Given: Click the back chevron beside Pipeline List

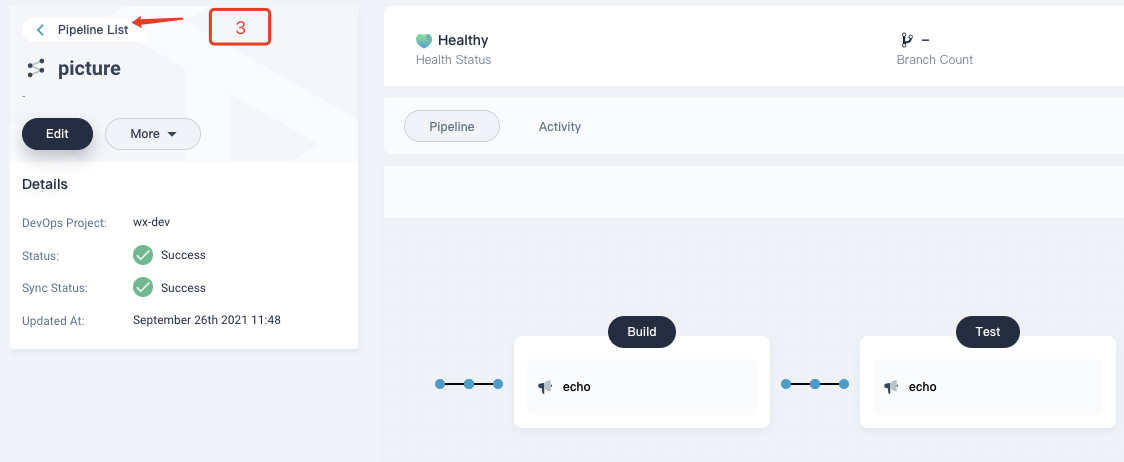Looking at the screenshot, I should (41, 29).
